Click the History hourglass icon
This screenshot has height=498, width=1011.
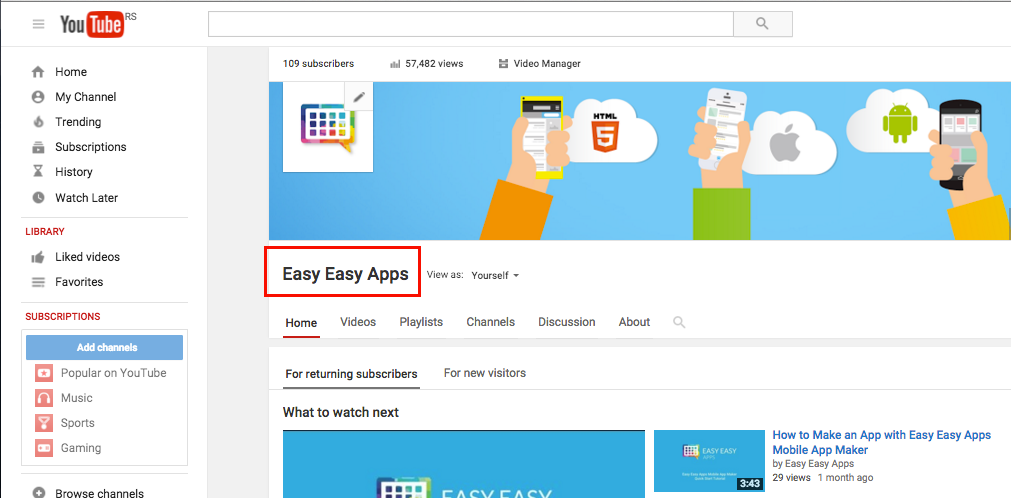click(x=39, y=172)
